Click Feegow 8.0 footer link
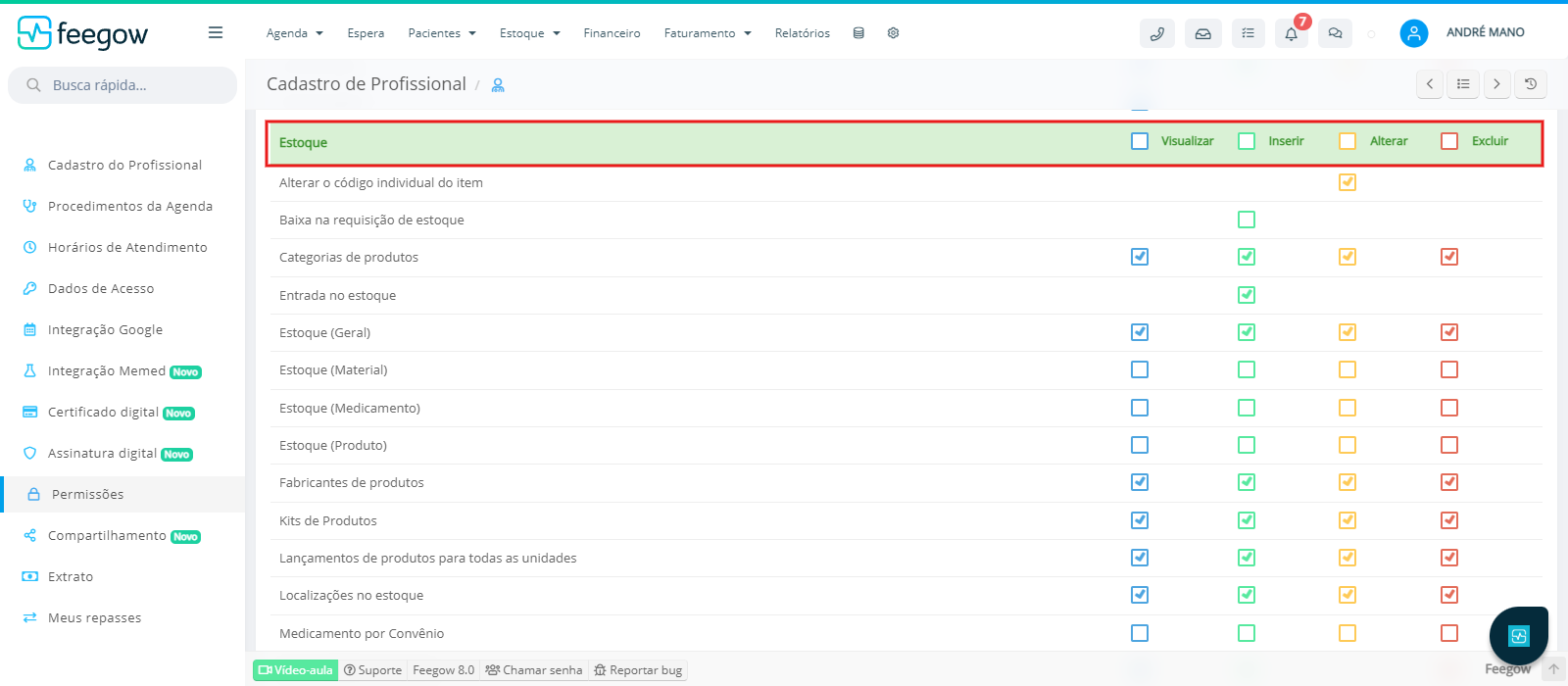 [x=443, y=670]
